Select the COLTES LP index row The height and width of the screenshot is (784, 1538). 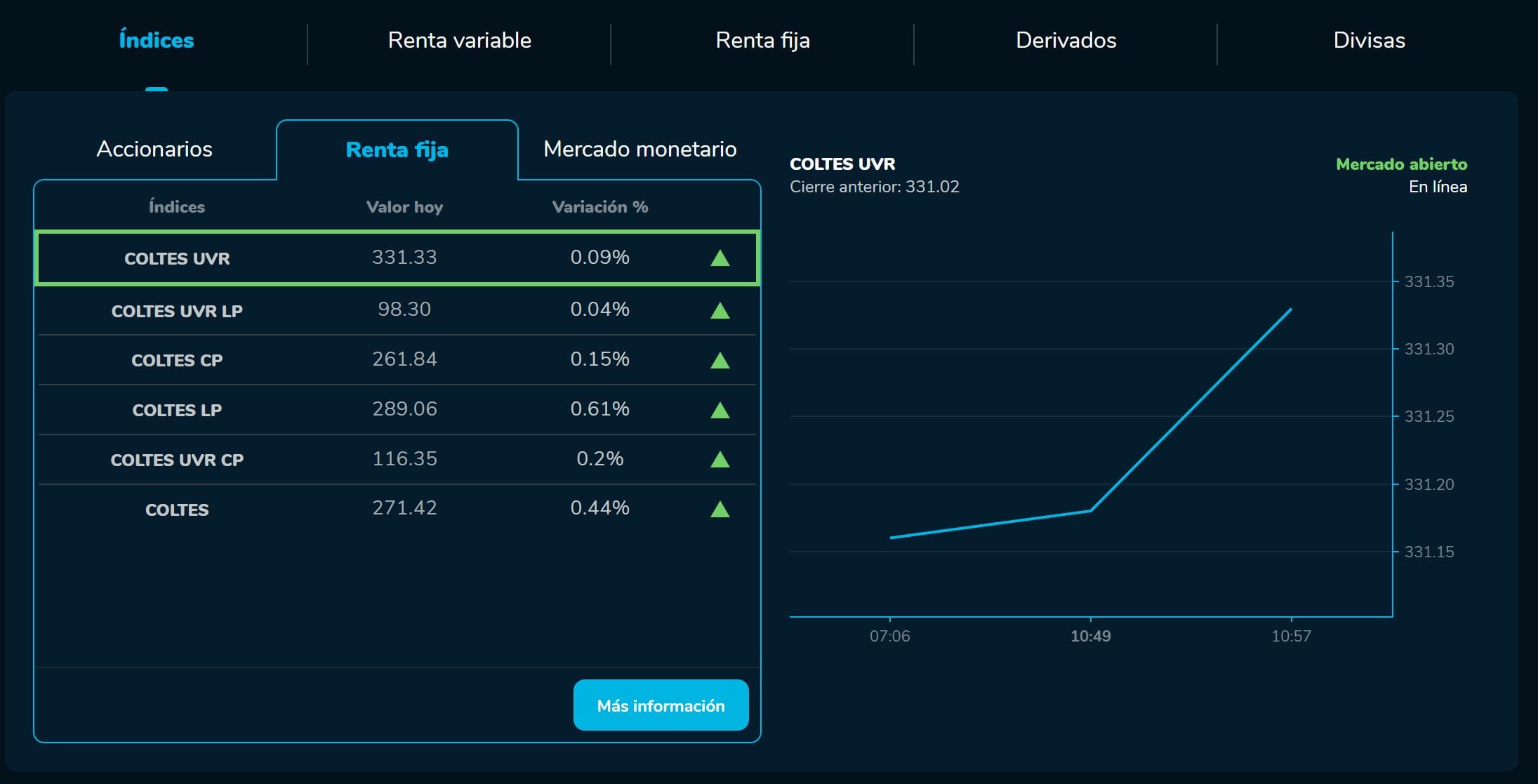pyautogui.click(x=177, y=410)
